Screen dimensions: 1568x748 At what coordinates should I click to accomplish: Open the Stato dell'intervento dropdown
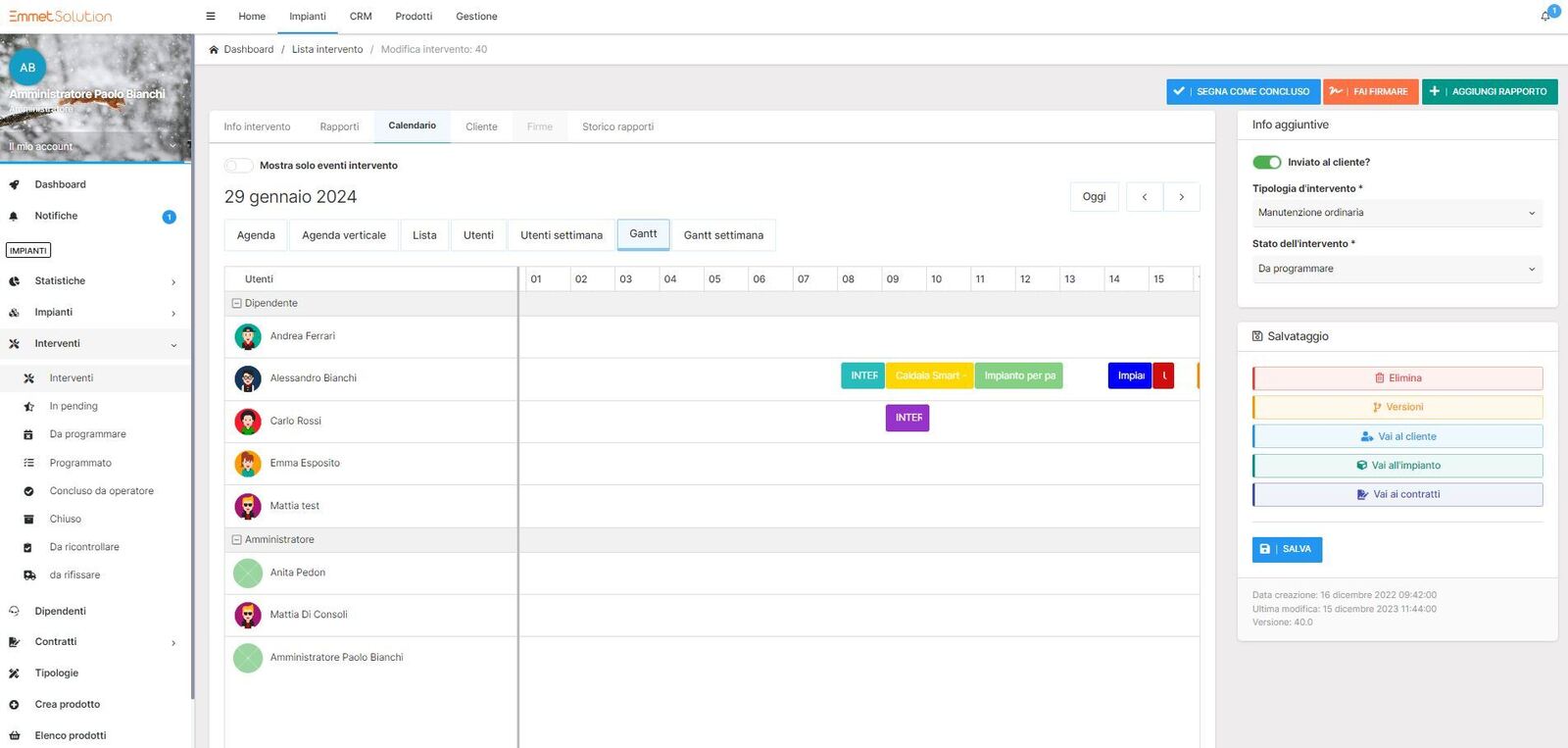click(1396, 269)
